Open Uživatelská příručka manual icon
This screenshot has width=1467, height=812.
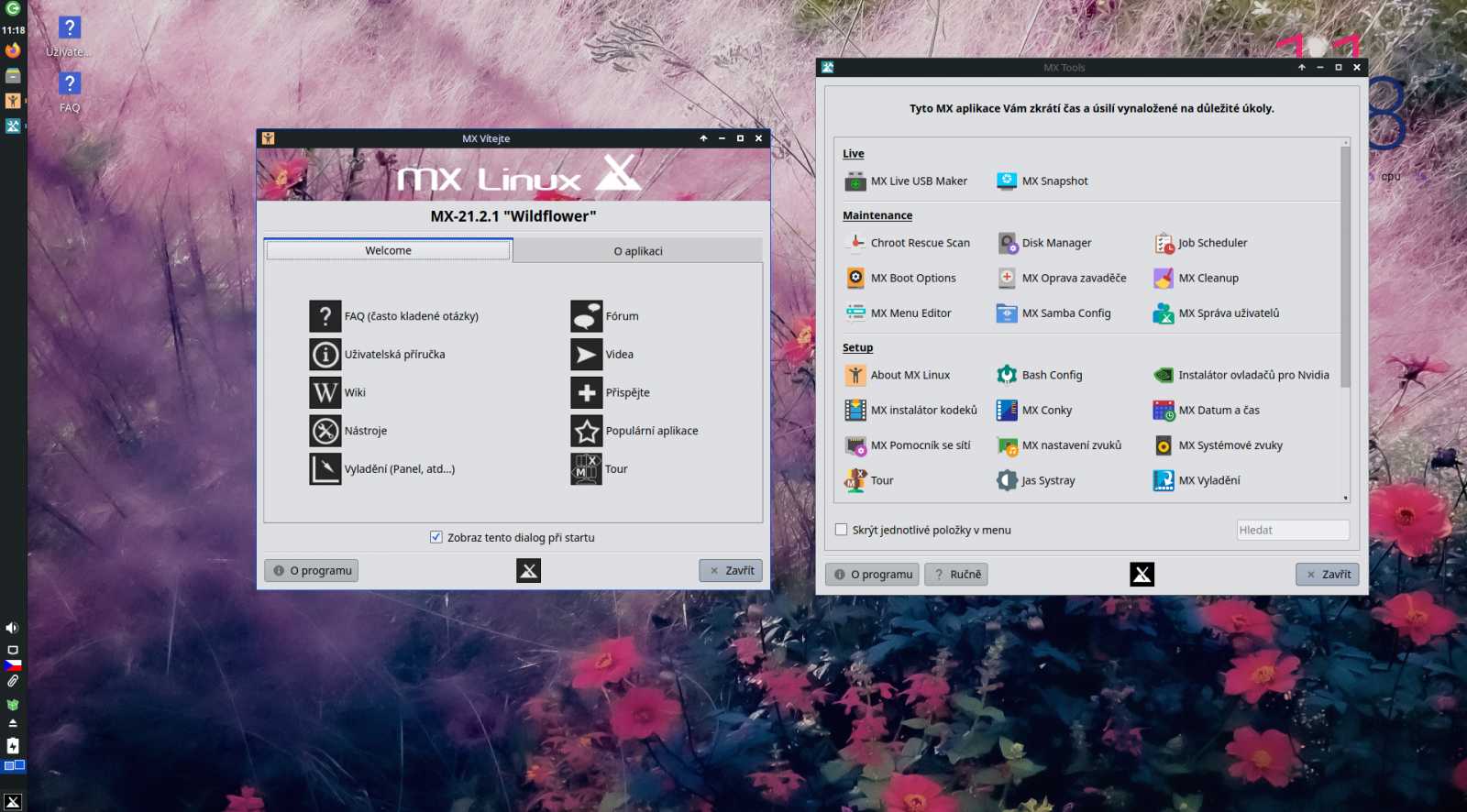(325, 355)
